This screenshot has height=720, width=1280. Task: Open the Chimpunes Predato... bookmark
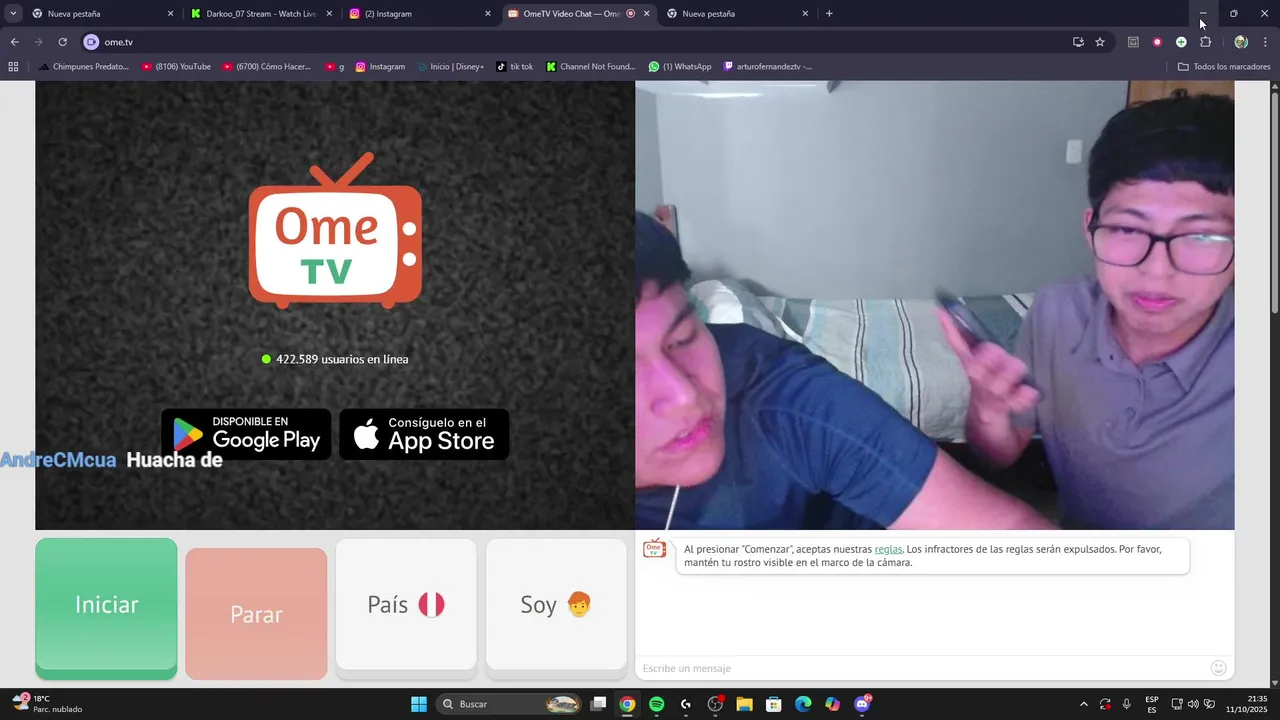coord(84,67)
